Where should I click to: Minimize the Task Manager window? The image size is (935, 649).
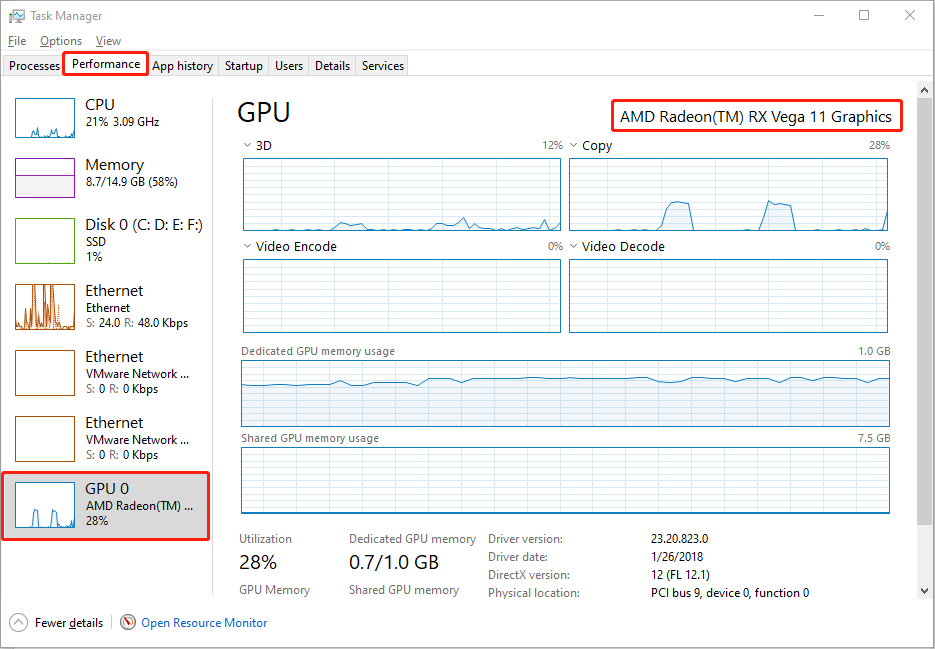coord(818,16)
